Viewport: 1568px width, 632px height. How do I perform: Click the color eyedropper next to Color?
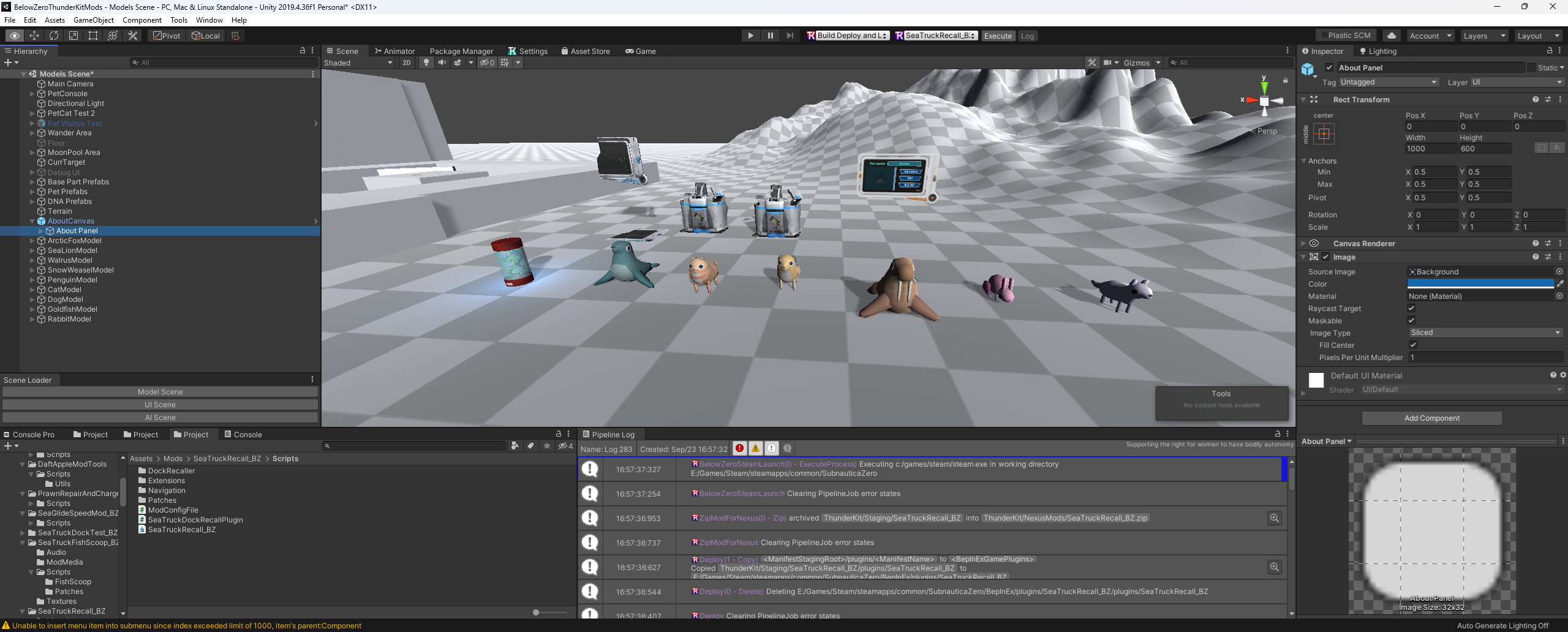coord(1560,284)
